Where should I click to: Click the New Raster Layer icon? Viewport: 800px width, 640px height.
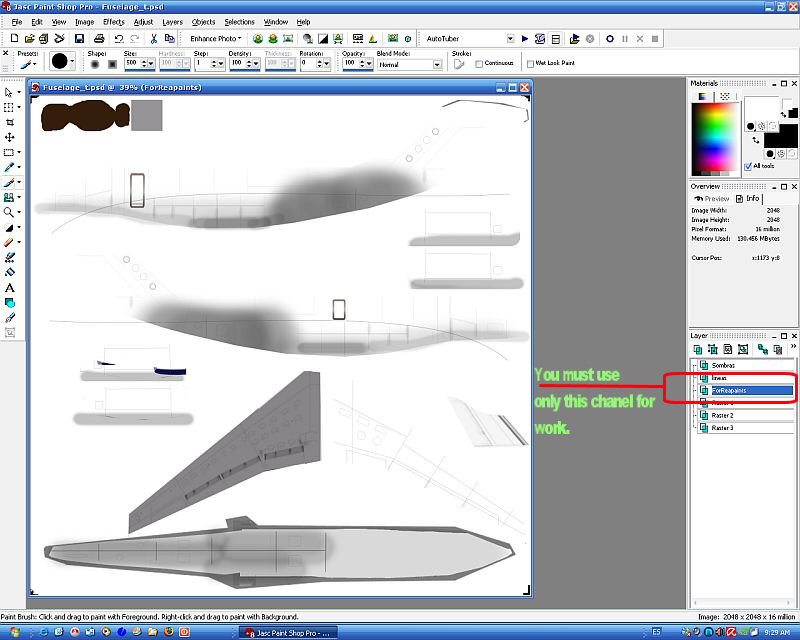tap(700, 349)
